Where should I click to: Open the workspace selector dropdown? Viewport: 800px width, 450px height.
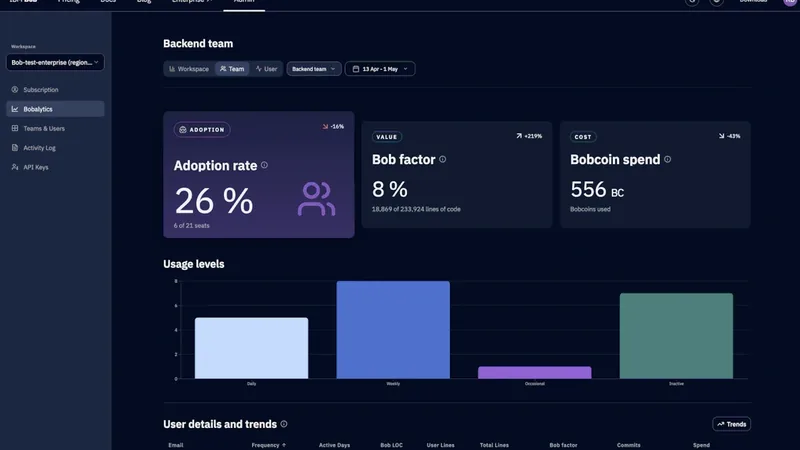[55, 62]
